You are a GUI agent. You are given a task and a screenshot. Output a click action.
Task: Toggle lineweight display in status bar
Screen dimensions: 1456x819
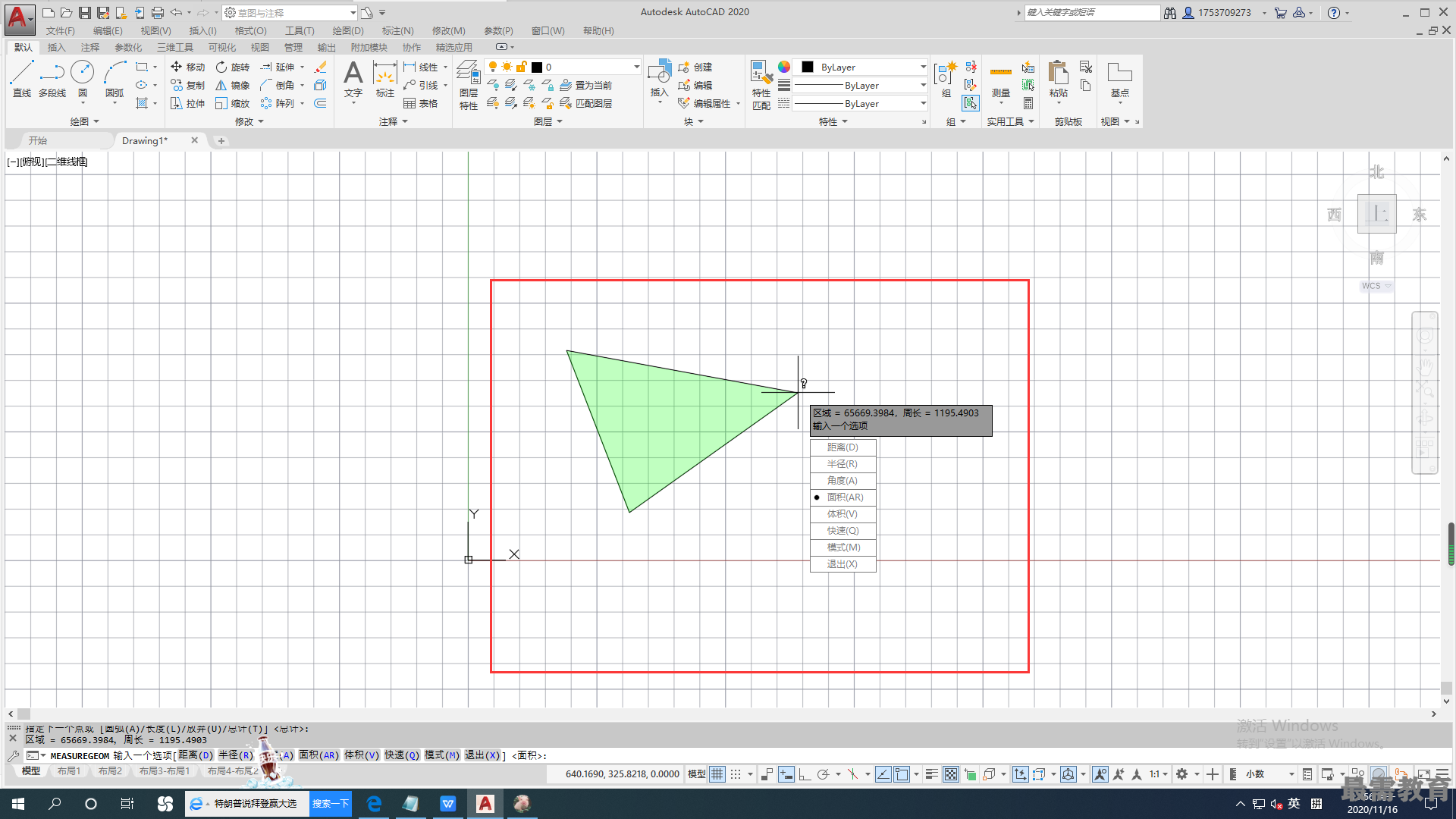(931, 774)
